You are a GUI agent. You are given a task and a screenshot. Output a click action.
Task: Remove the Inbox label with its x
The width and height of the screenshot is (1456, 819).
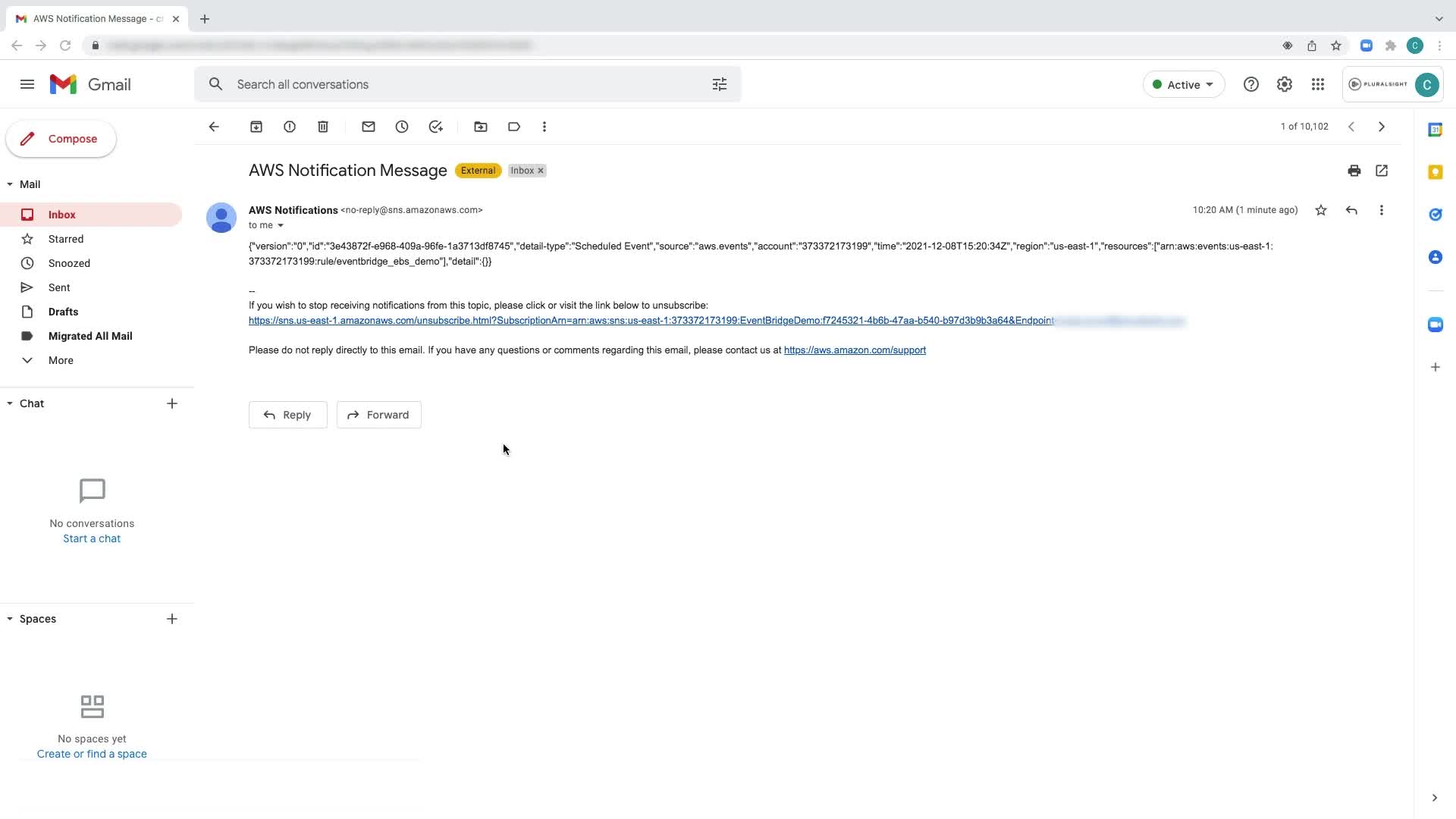pyautogui.click(x=541, y=171)
